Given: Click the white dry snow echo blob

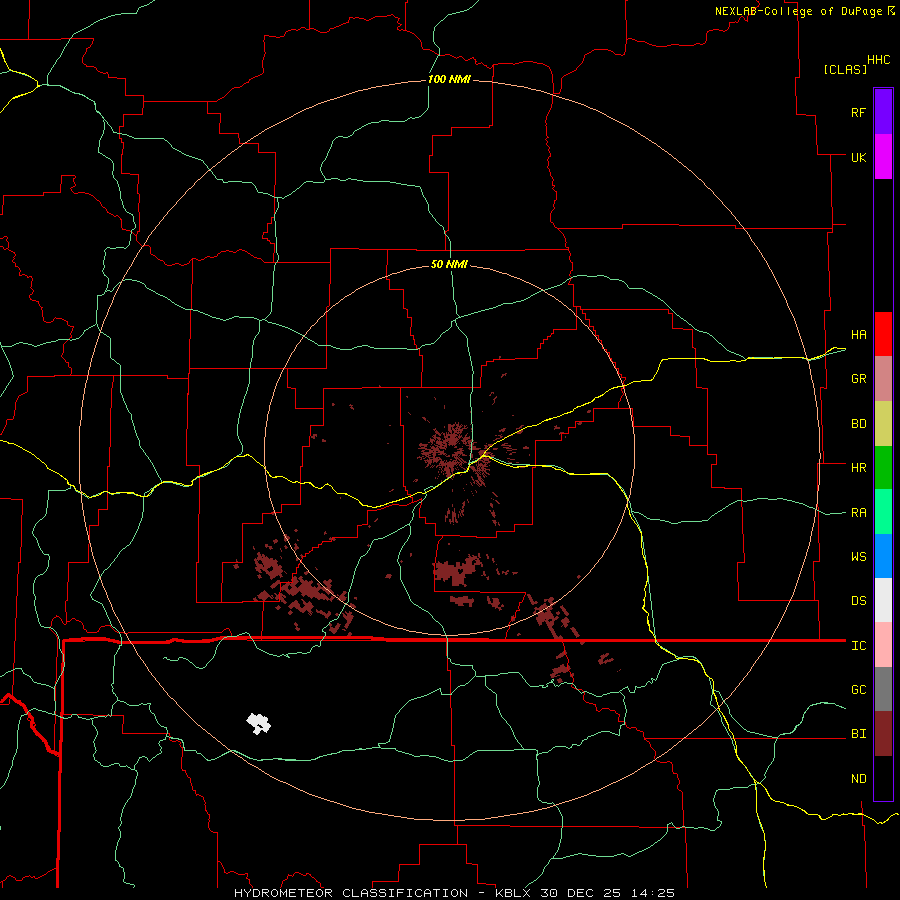Looking at the screenshot, I should pos(258,723).
